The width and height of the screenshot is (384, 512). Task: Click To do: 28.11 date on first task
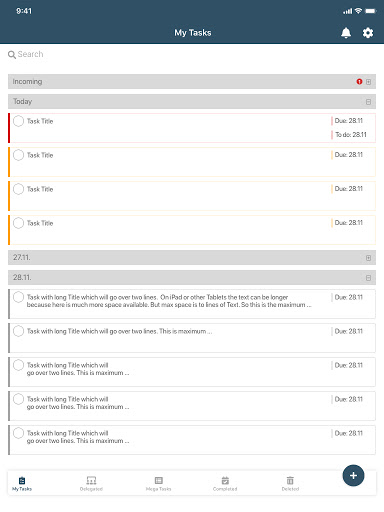click(351, 135)
